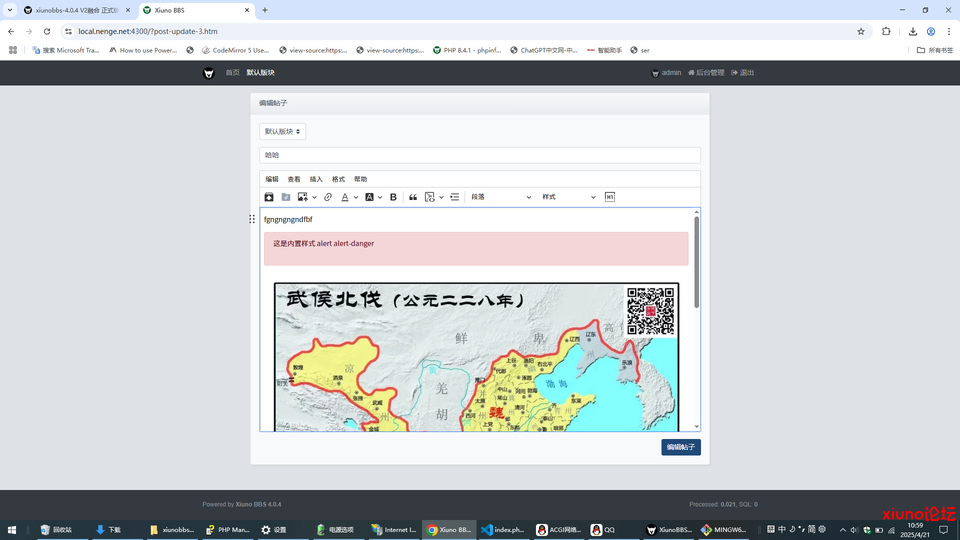This screenshot has width=960, height=540.
Task: Open the 所有书签 all bookmarks folder
Action: 935,50
